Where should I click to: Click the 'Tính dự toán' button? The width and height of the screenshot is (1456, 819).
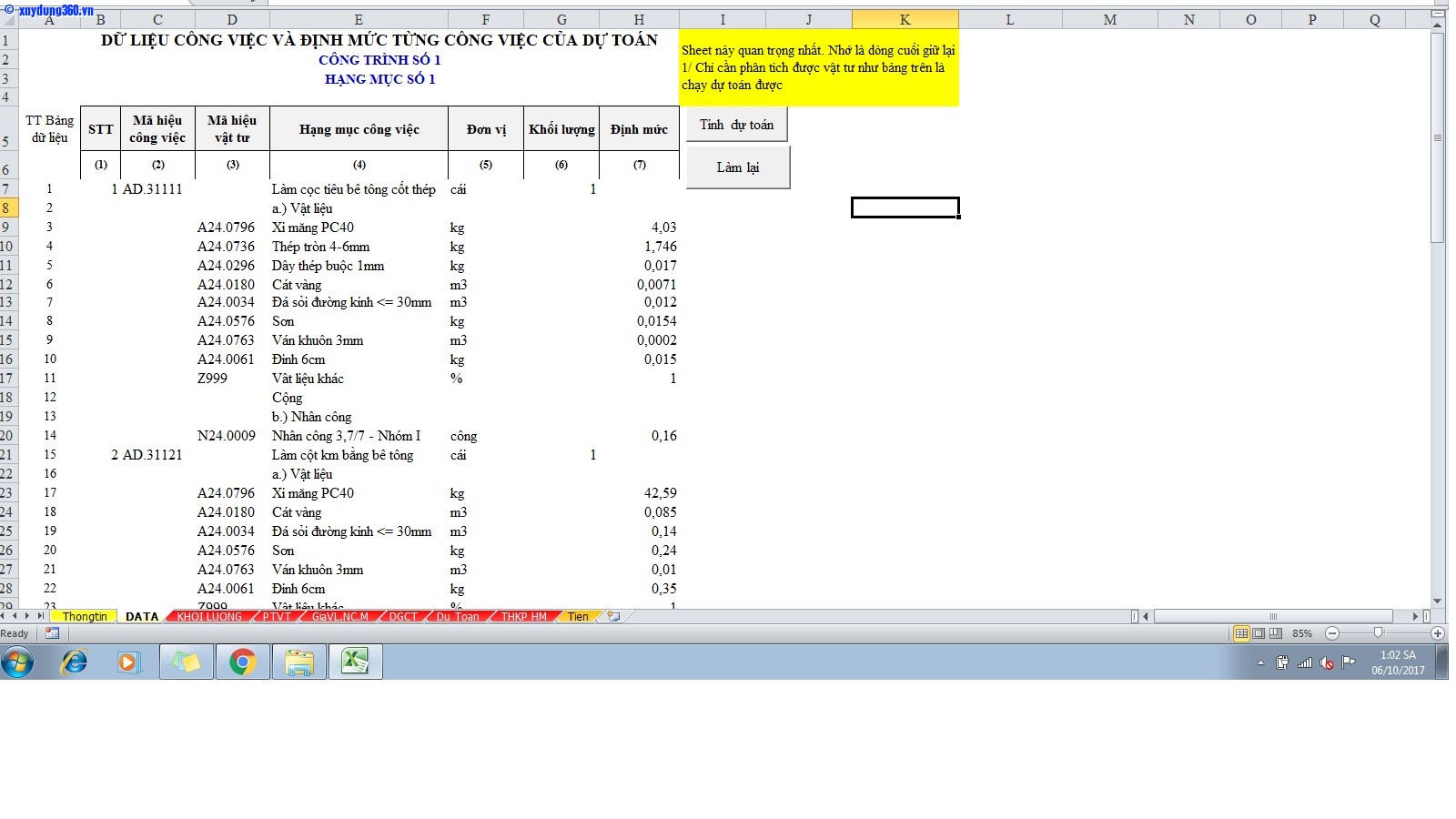click(x=736, y=125)
